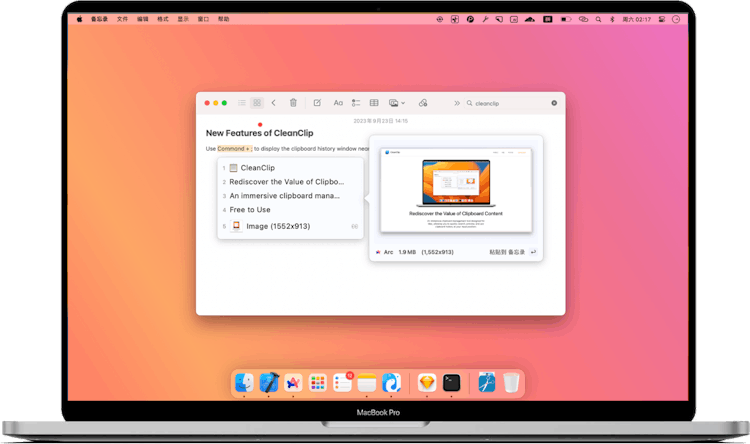Open Notes from the Dock
Screen dimensions: 750x444
click(367, 383)
